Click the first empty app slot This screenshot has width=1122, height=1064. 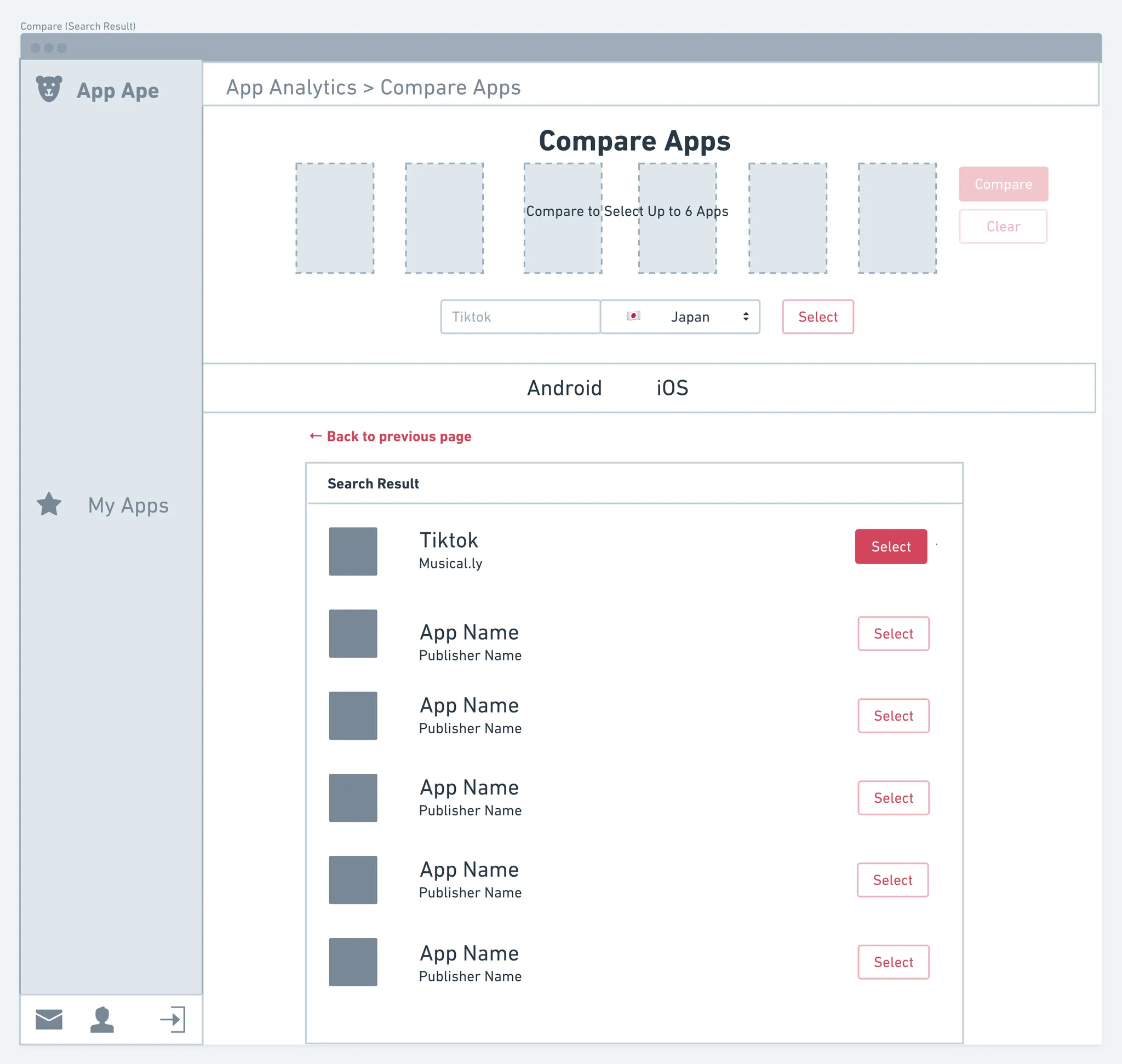click(335, 218)
